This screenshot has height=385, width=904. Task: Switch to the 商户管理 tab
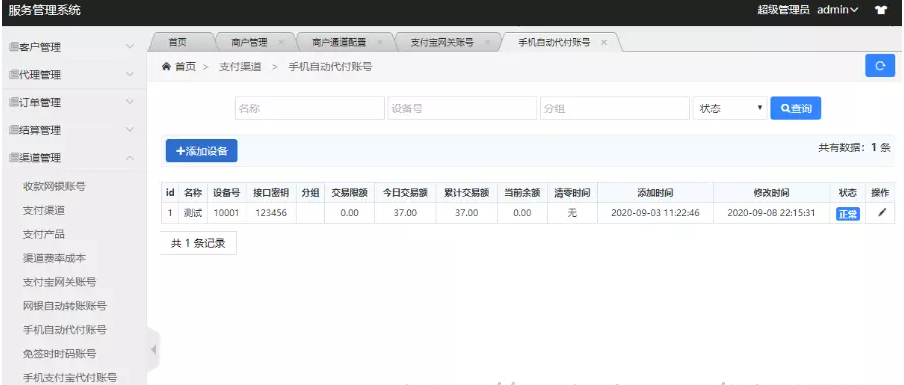(249, 42)
